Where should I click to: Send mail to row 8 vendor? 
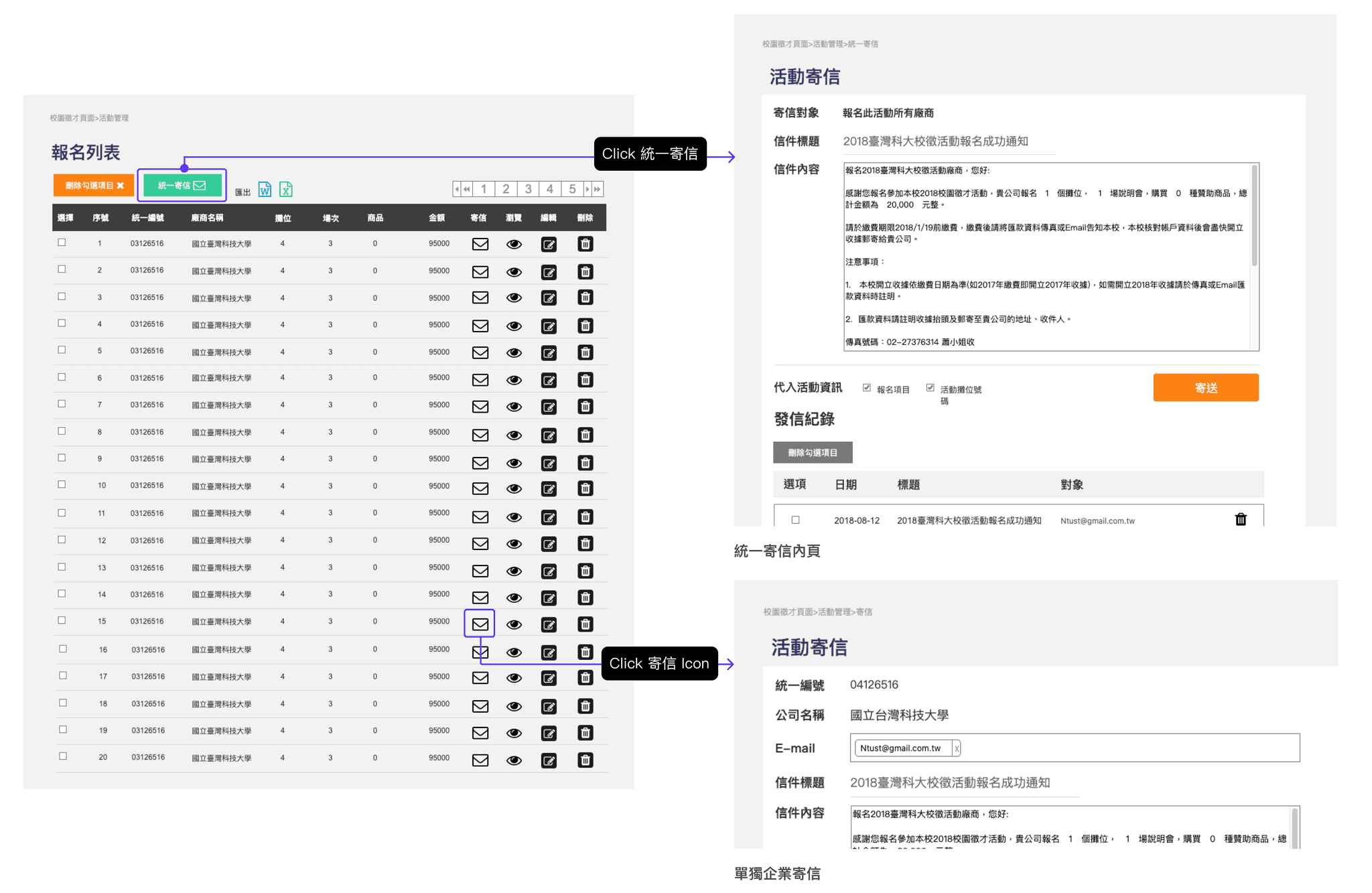pos(480,435)
